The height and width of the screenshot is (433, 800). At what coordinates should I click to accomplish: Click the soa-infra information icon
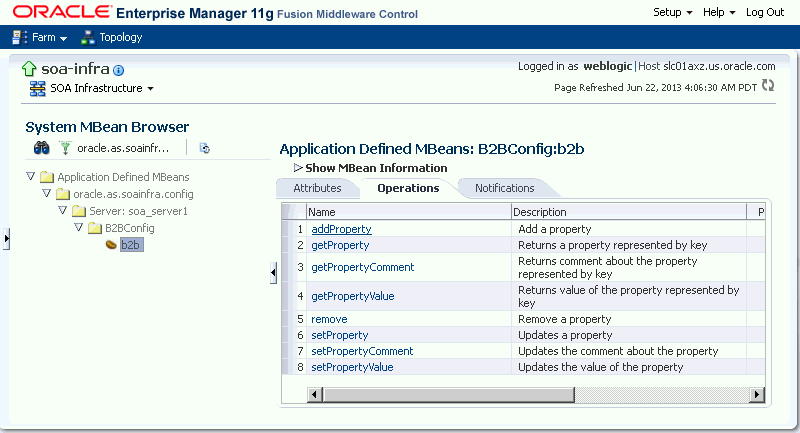pyautogui.click(x=118, y=70)
